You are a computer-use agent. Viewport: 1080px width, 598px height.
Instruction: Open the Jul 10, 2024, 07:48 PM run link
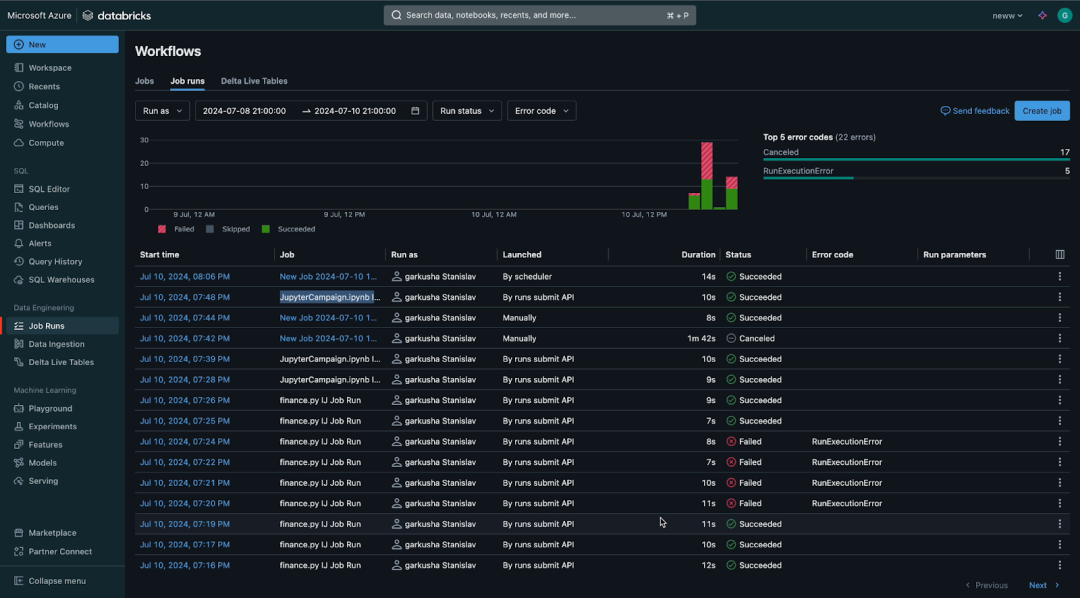(185, 297)
